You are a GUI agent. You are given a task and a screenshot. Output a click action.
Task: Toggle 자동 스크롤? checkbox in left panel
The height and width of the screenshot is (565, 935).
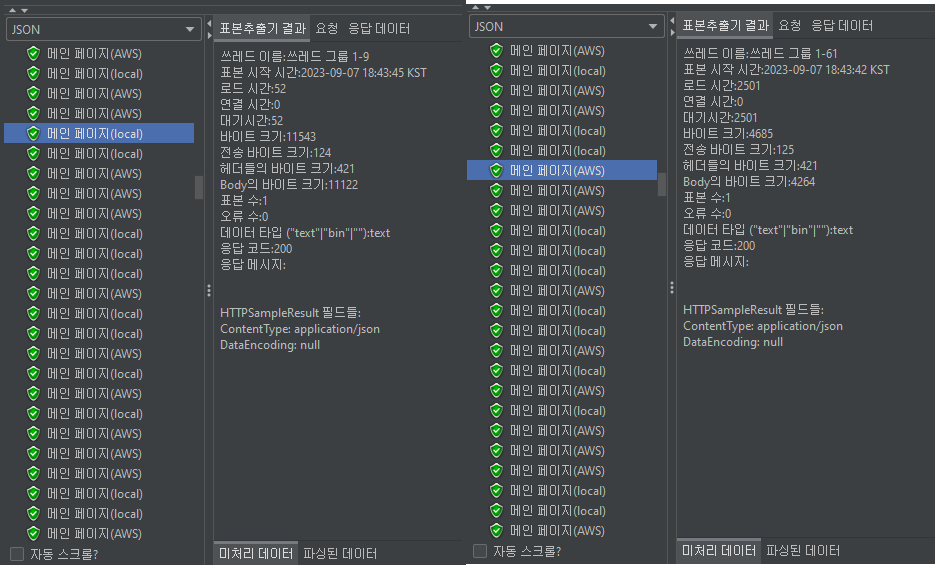(17, 554)
